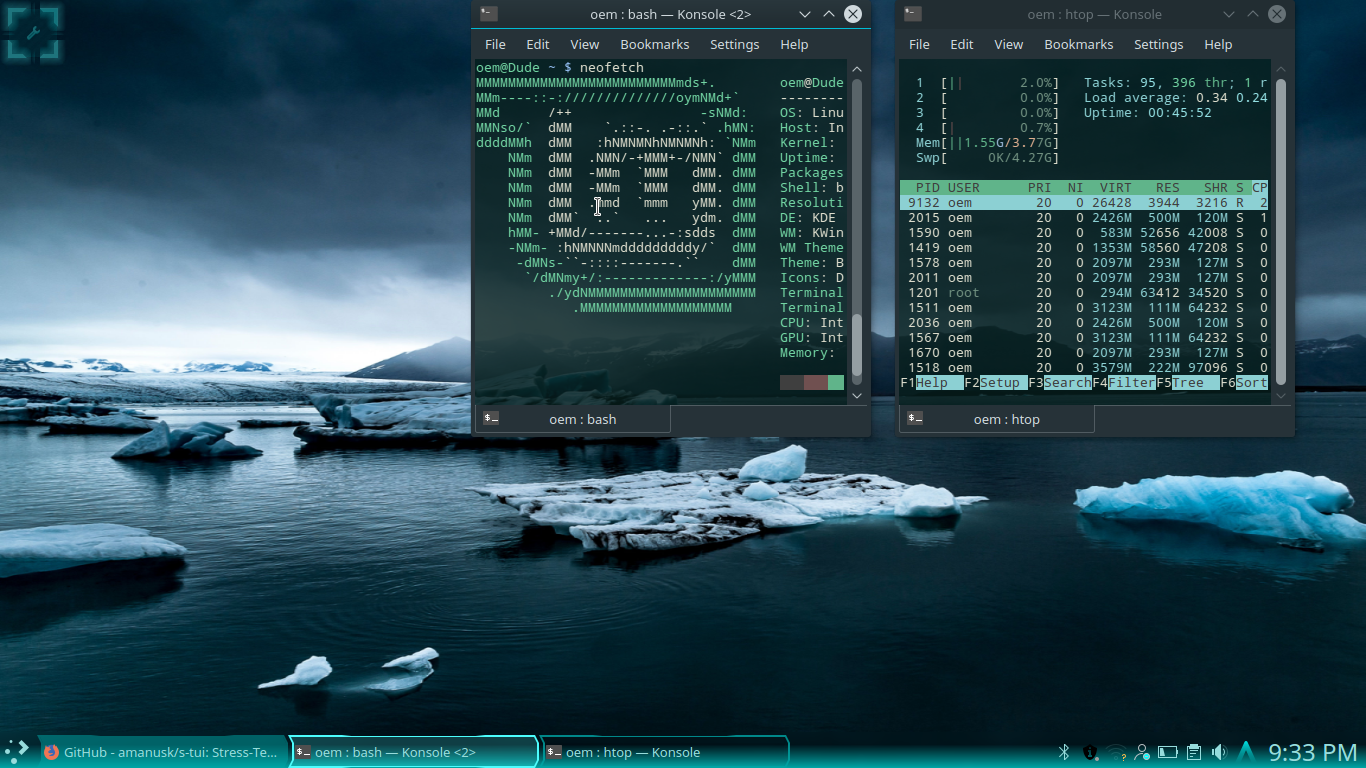Click F2 Setup in htop footer
Screen dimensions: 1366x768
[996, 383]
